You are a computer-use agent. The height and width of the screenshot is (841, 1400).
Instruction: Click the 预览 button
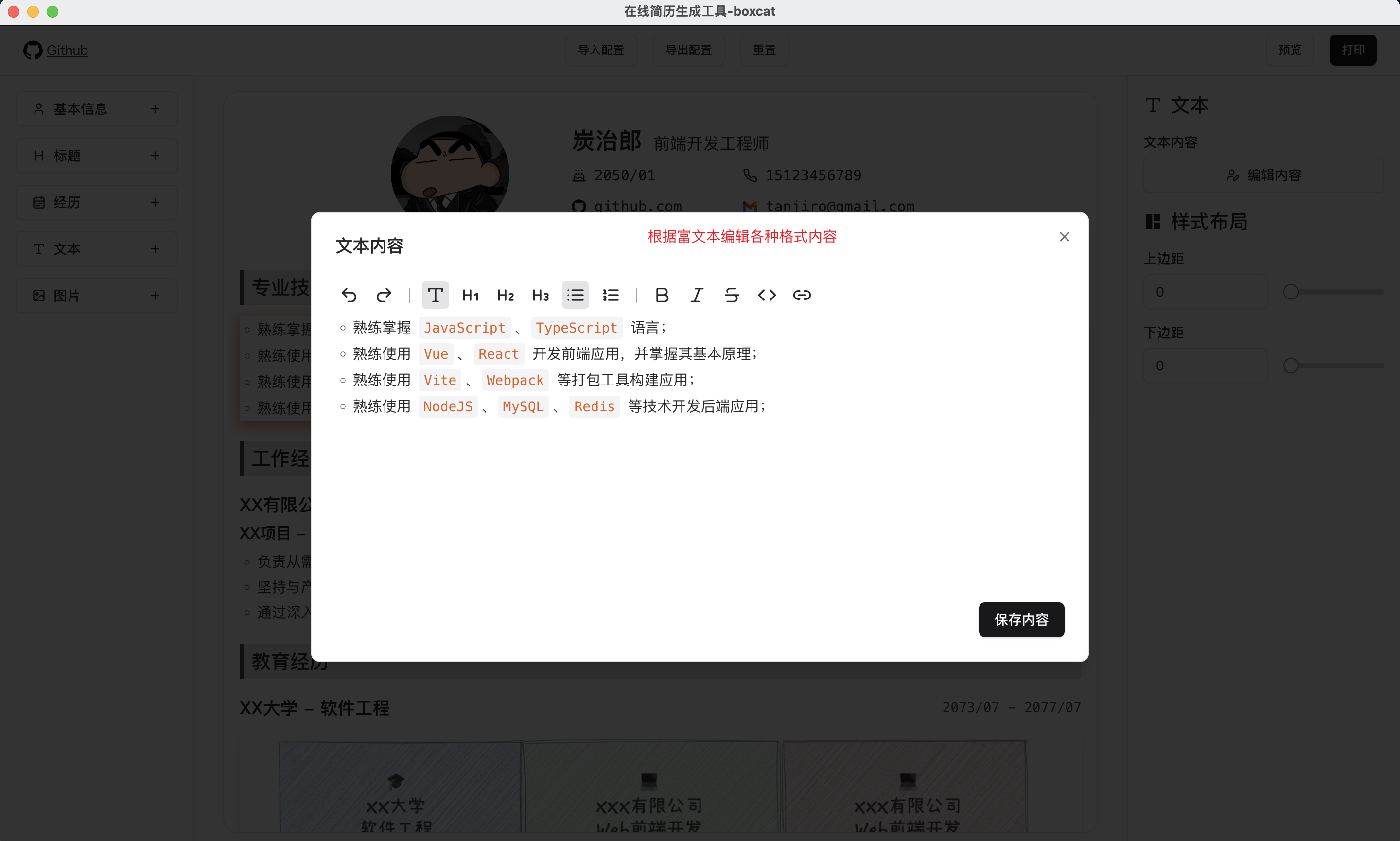[1290, 51]
